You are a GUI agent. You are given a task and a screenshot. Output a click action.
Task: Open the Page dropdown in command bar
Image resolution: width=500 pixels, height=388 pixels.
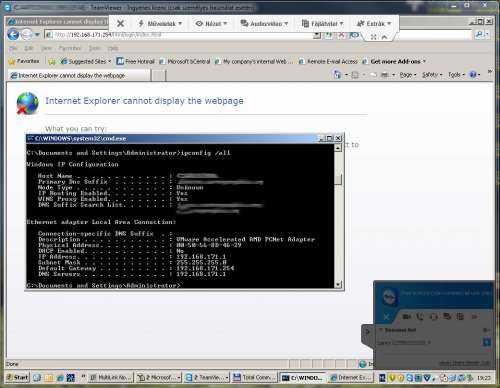click(x=408, y=75)
